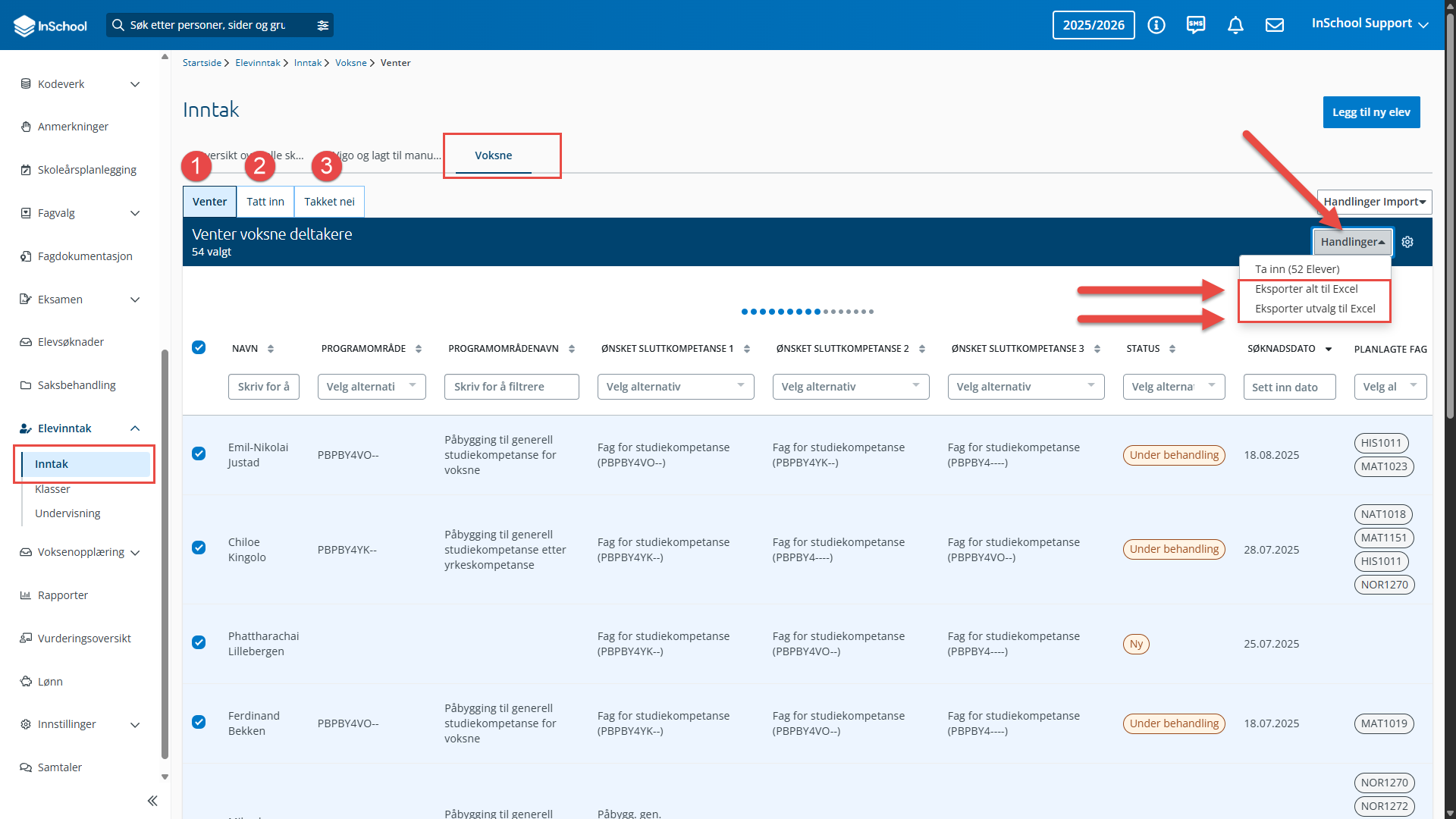Open the mail envelope icon
1456x819 pixels.
1275,25
